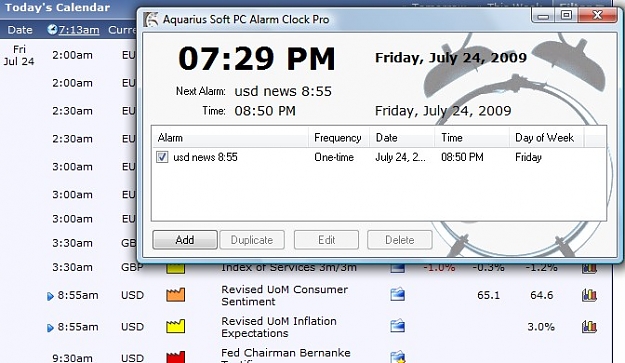Toggle the 'usd news 8:55' alarm checkbox
The width and height of the screenshot is (625, 363).
coord(162,157)
